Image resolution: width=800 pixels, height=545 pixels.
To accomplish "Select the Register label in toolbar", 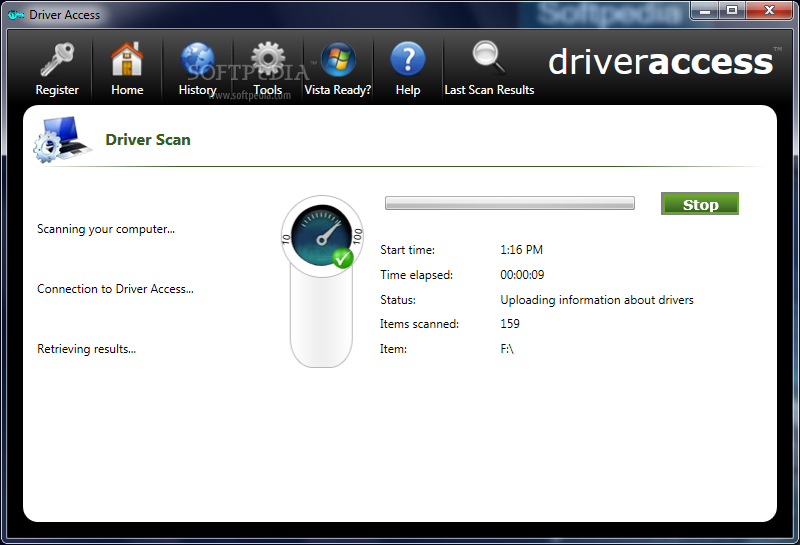I will (x=57, y=90).
